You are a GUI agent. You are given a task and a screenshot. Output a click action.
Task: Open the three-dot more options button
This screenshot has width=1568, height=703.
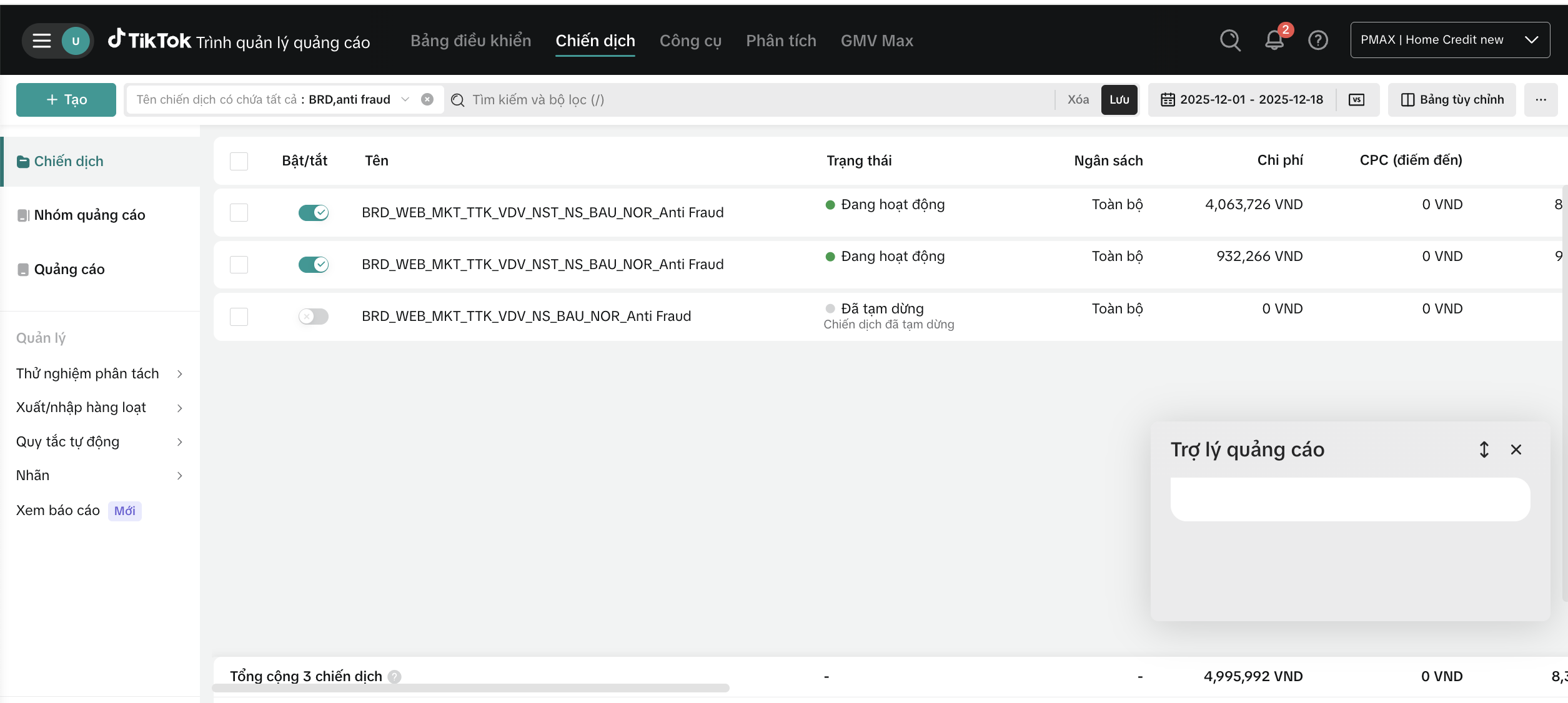(1541, 100)
